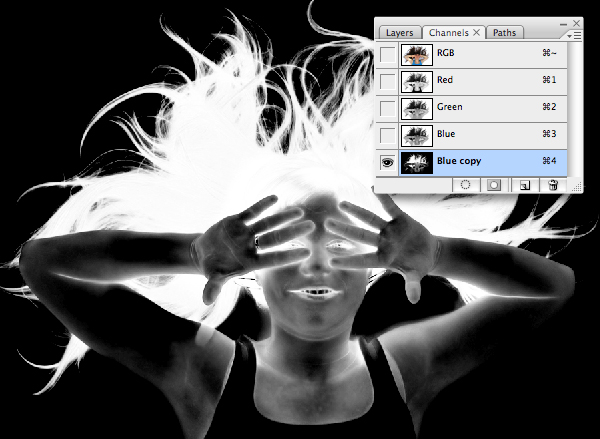Close the Channels tab with its X
Viewport: 600px width, 439px height.
476,33
